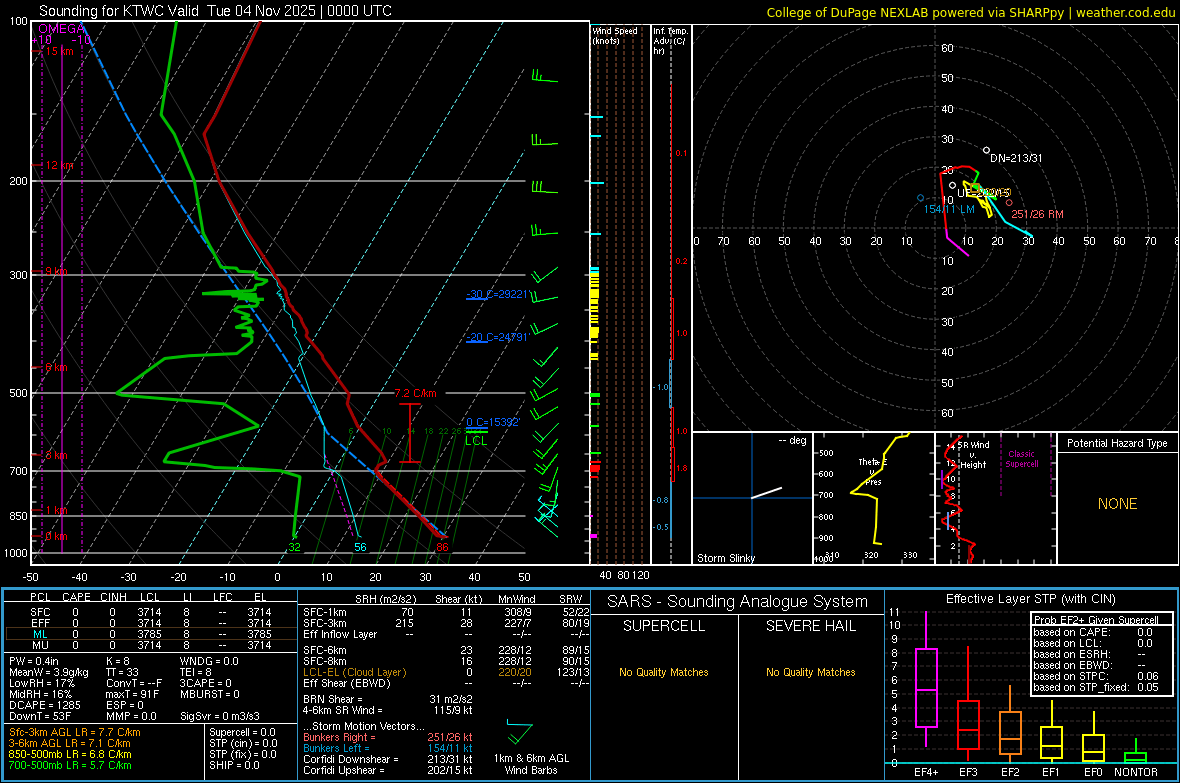Click the '-20 C=24791' temperature level label
The image size is (1180, 783).
497,337
